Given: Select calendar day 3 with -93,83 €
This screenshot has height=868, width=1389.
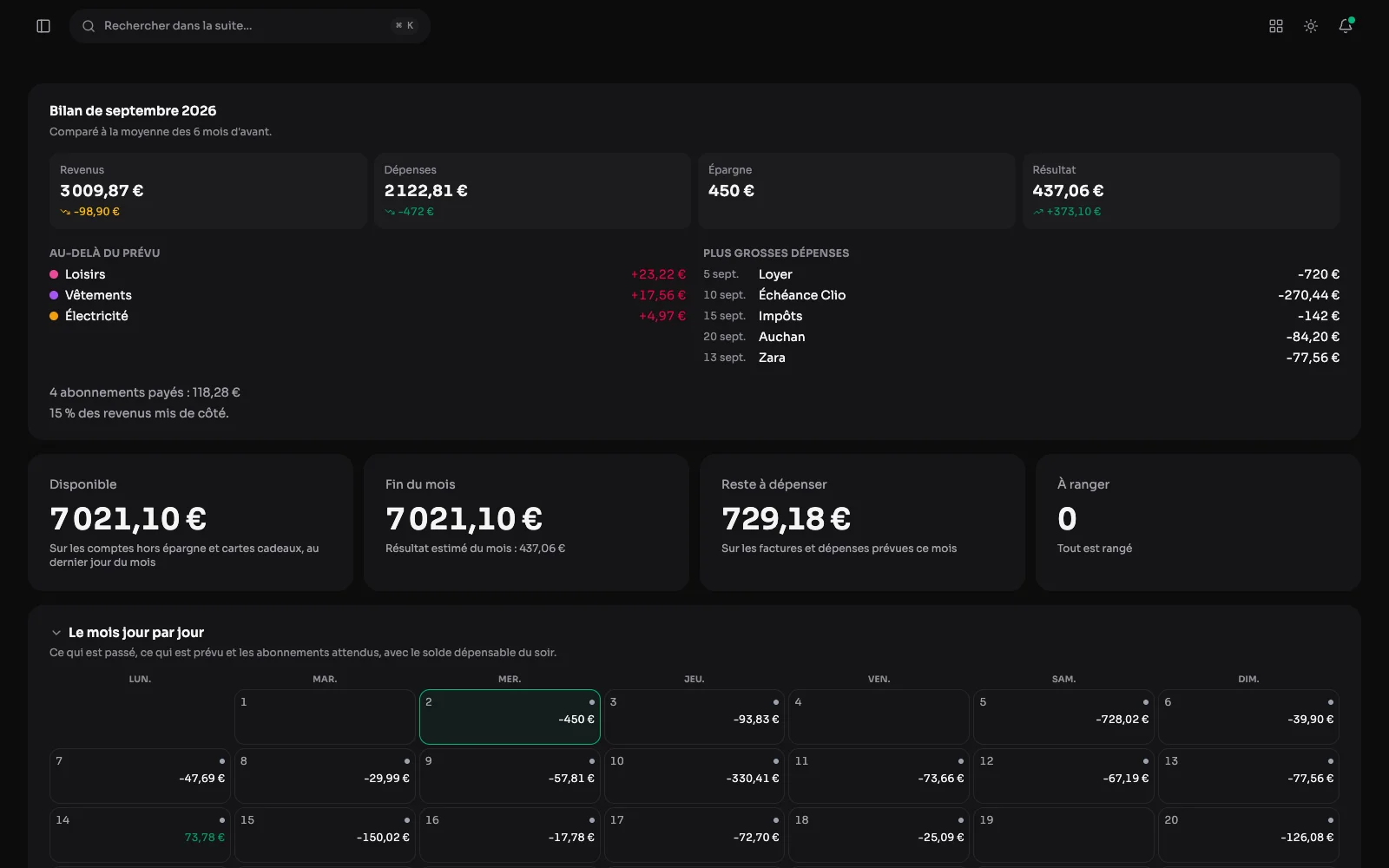Looking at the screenshot, I should click(x=694, y=717).
